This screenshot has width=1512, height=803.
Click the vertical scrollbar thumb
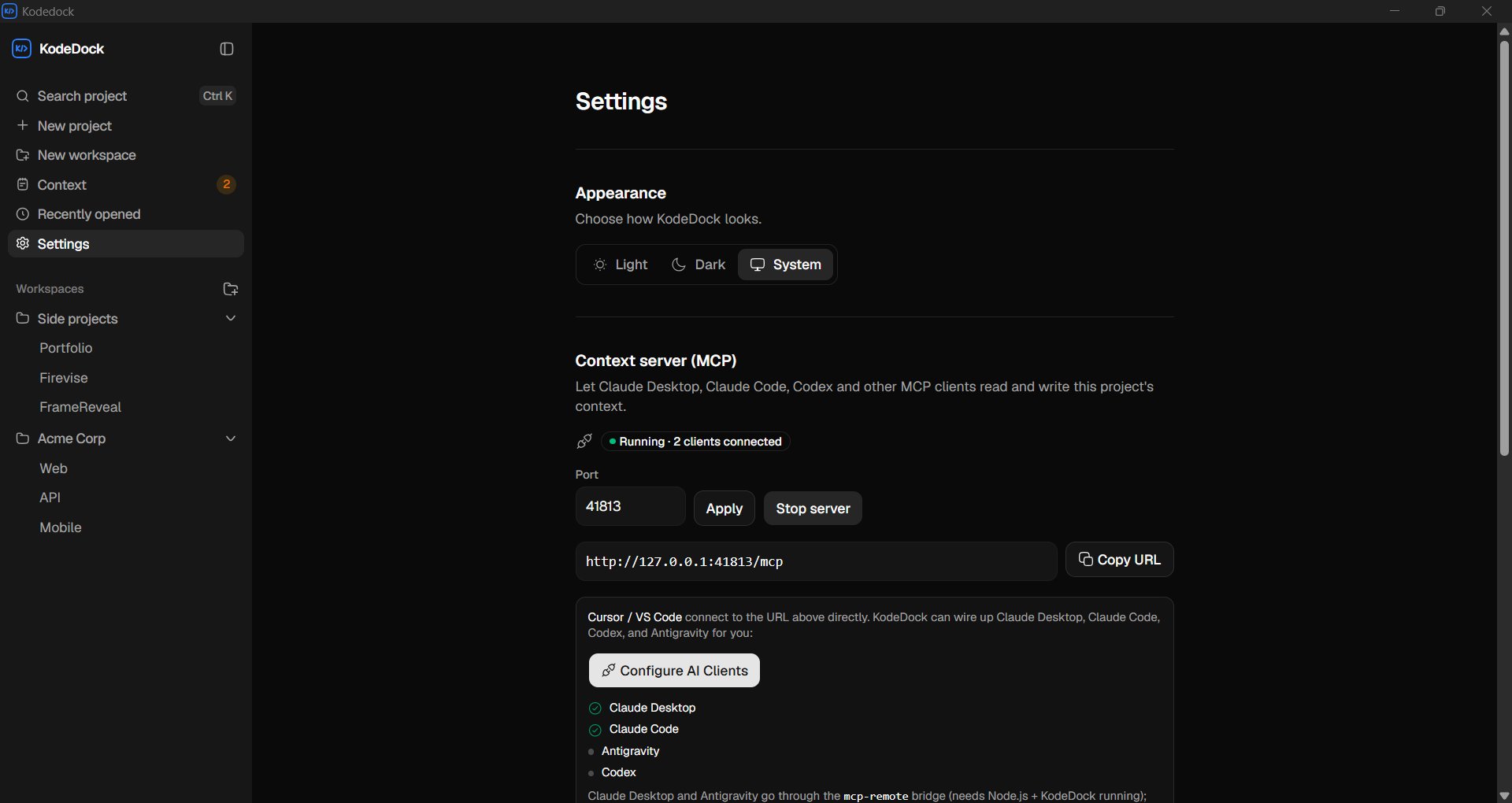(x=1504, y=248)
